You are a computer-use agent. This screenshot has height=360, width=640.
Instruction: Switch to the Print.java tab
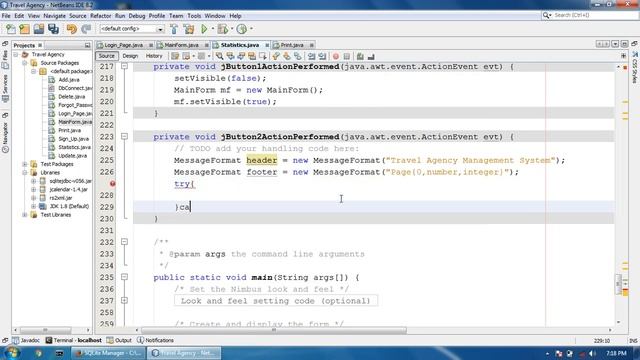(x=291, y=45)
